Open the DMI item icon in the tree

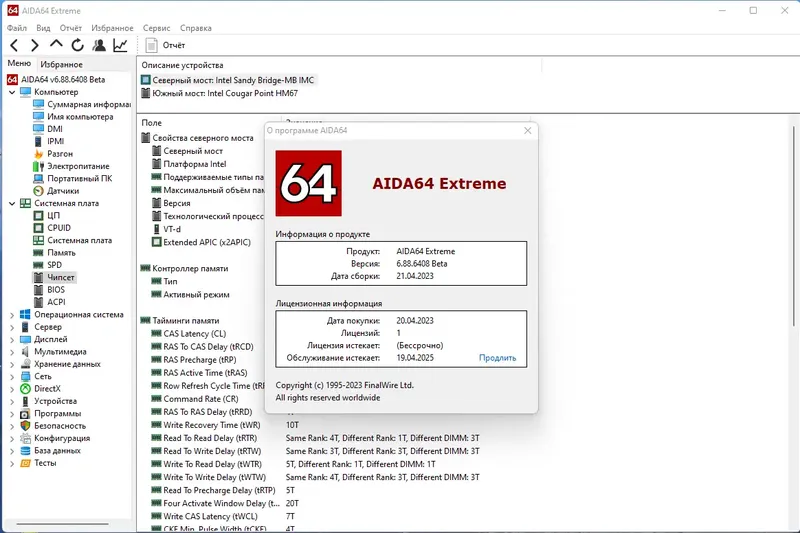coord(38,129)
